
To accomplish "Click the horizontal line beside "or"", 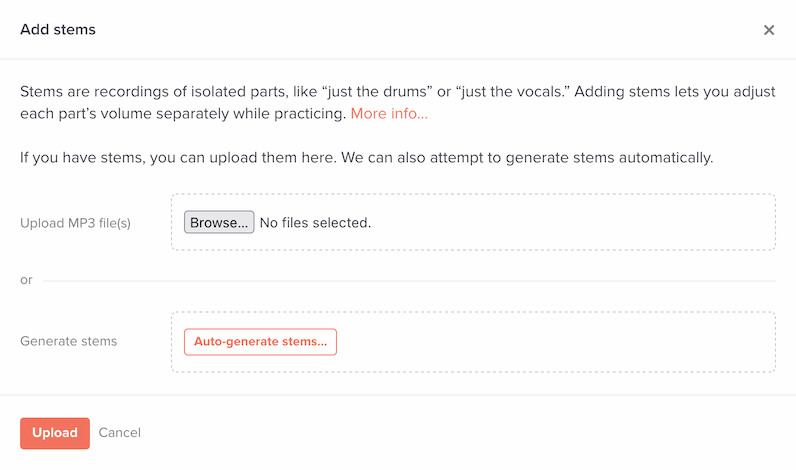I will pyautogui.click(x=400, y=281).
